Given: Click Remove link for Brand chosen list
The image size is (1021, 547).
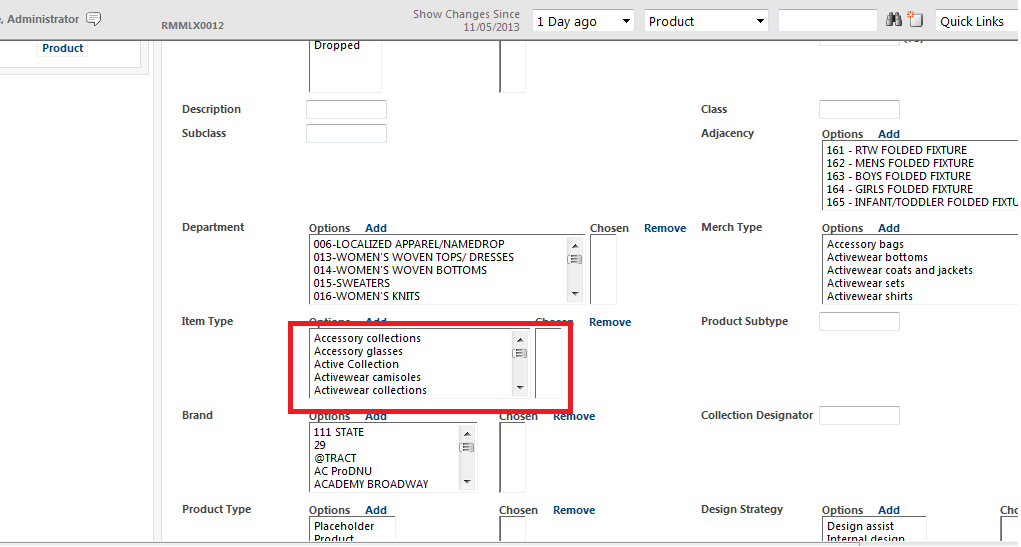Looking at the screenshot, I should (x=574, y=416).
